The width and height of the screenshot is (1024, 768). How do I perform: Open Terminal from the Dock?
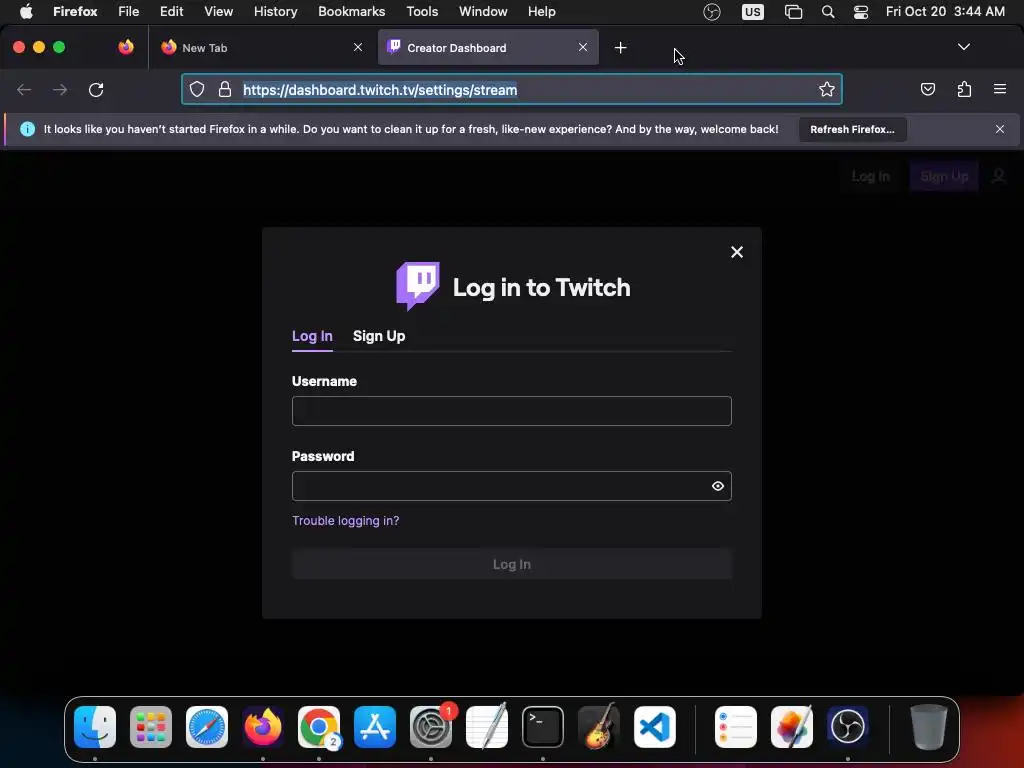point(543,727)
